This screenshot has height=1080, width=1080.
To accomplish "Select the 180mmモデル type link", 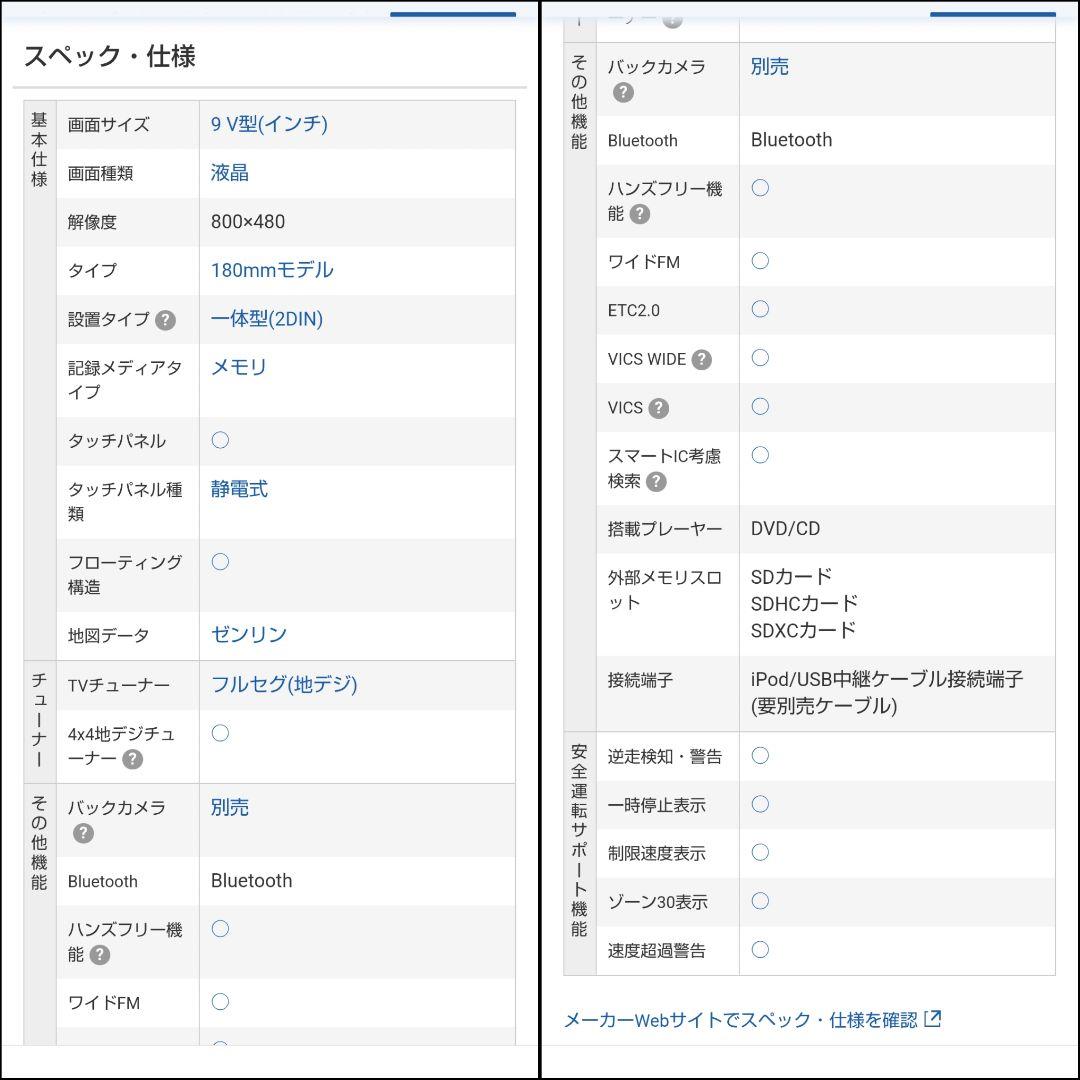I will (x=271, y=270).
